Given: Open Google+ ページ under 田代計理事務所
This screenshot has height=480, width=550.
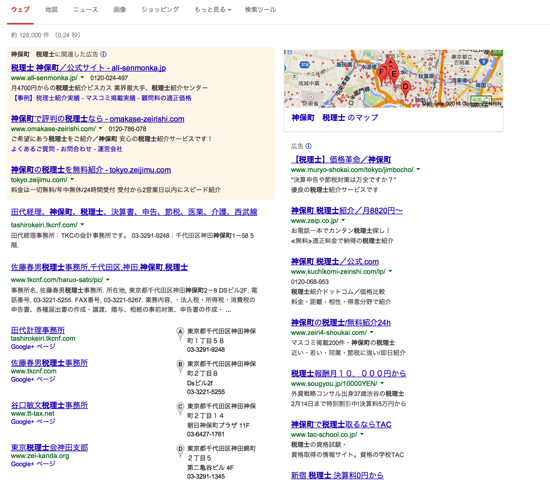Looking at the screenshot, I should (x=33, y=347).
